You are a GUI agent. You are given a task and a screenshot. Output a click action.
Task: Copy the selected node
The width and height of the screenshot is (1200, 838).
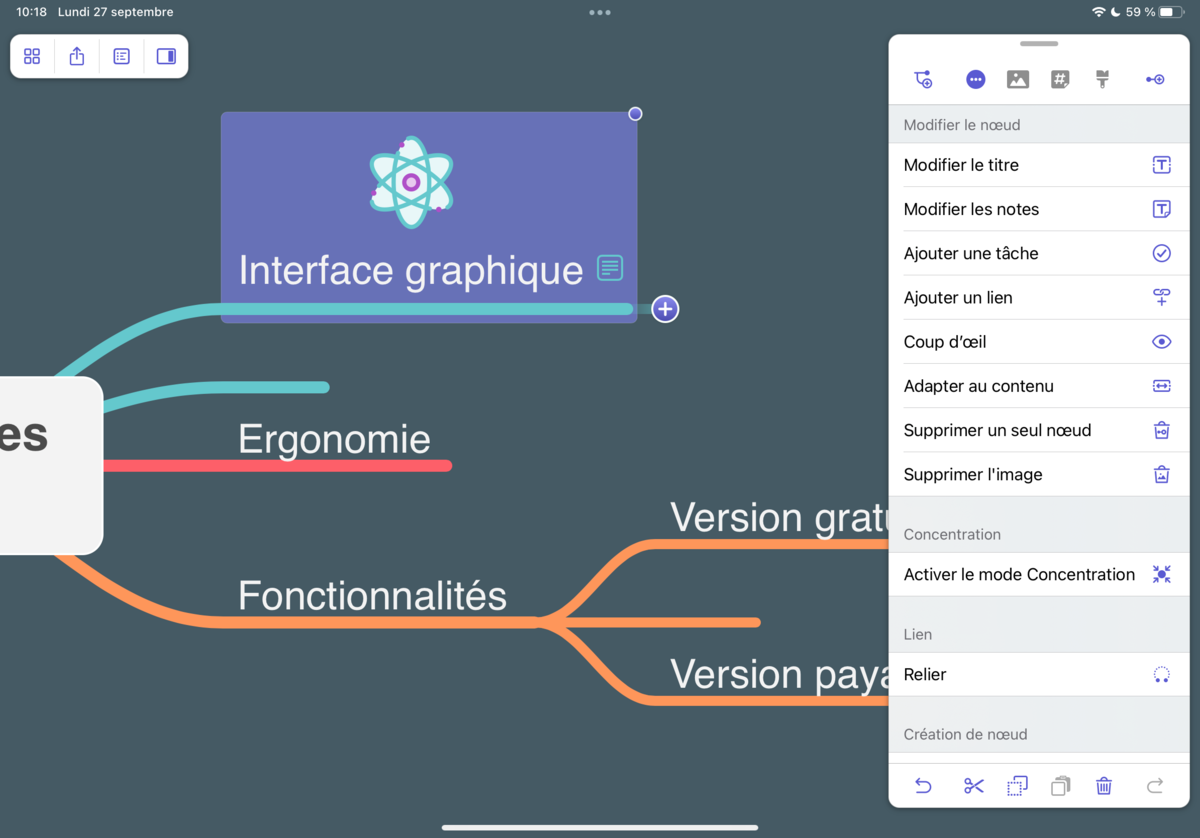coord(1017,786)
